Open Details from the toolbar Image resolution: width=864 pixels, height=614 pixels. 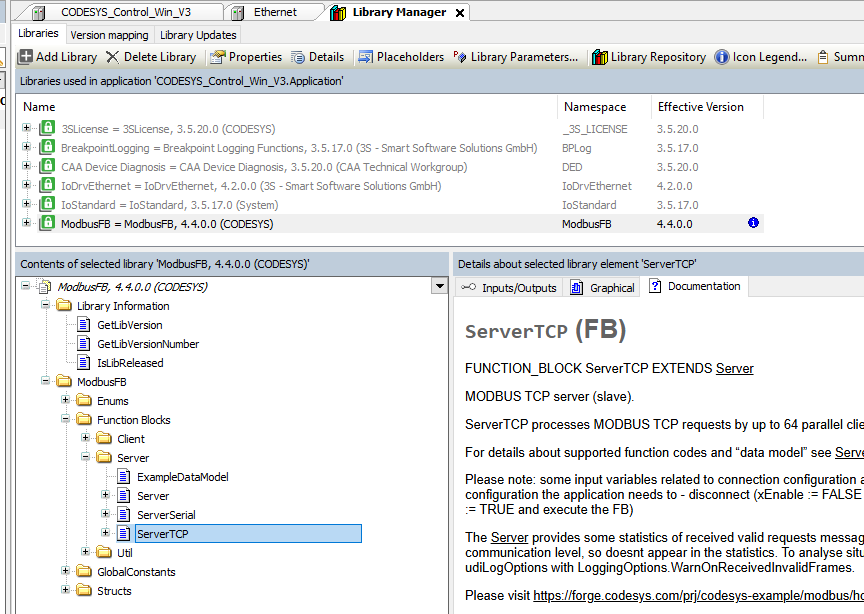pyautogui.click(x=317, y=57)
